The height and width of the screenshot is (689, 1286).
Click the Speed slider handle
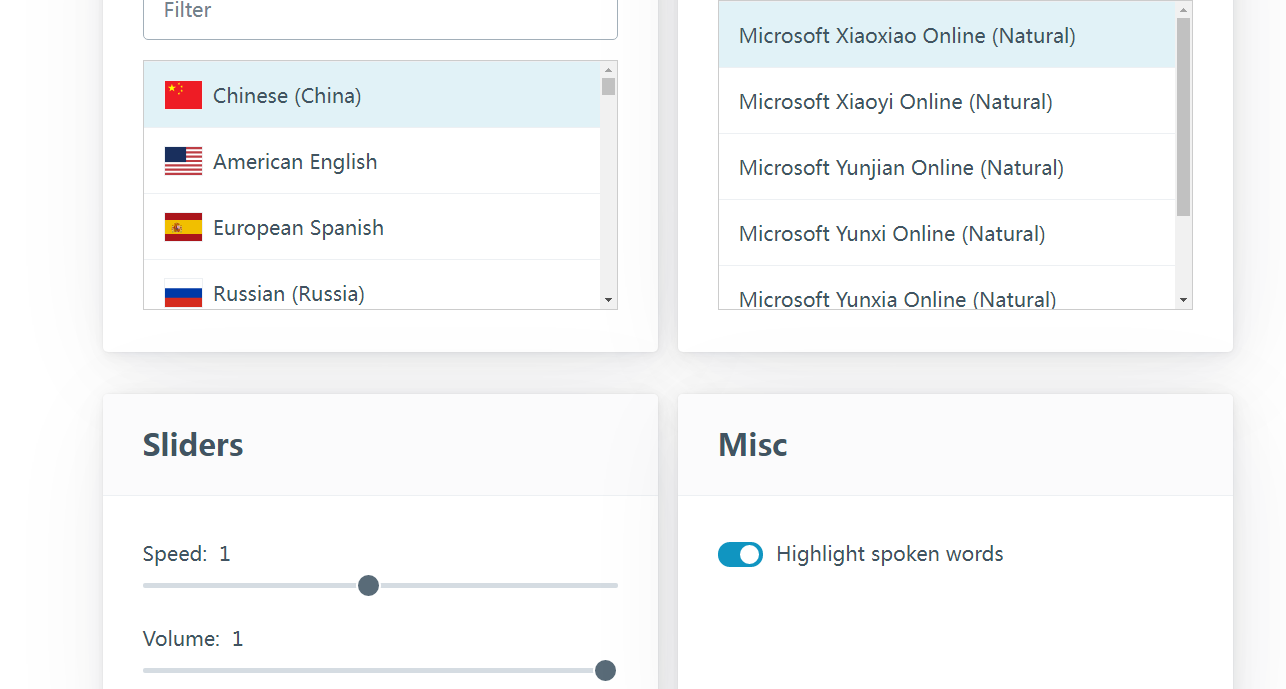point(368,585)
